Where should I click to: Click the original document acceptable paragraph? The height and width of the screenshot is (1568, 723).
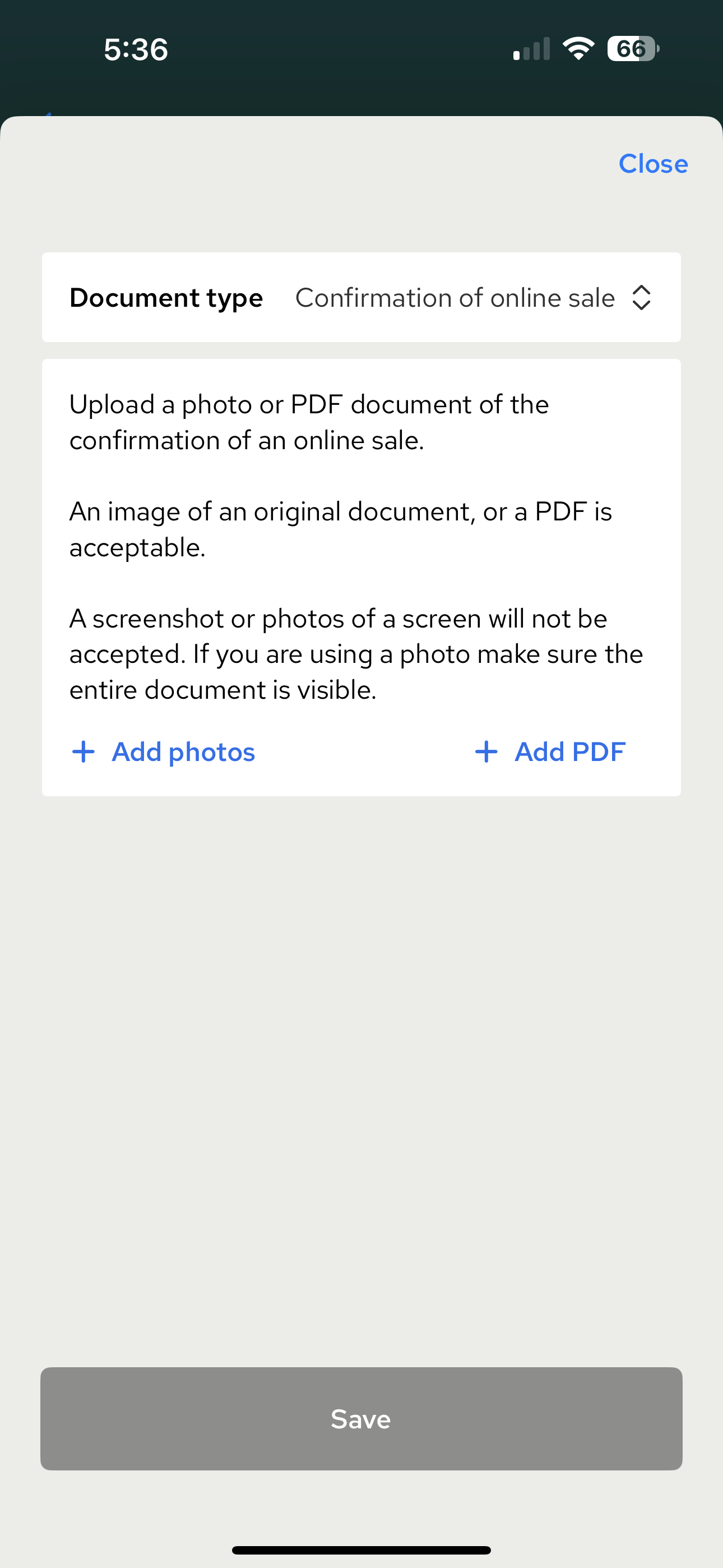click(340, 529)
